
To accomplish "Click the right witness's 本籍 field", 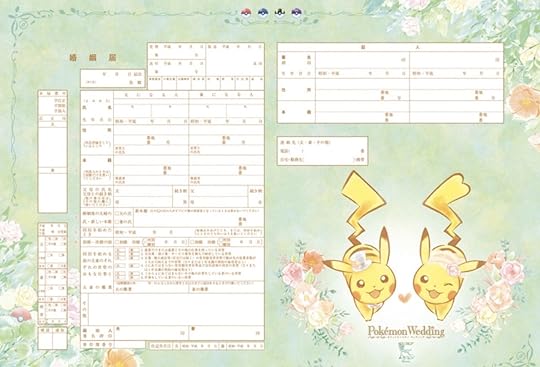I will (456, 112).
